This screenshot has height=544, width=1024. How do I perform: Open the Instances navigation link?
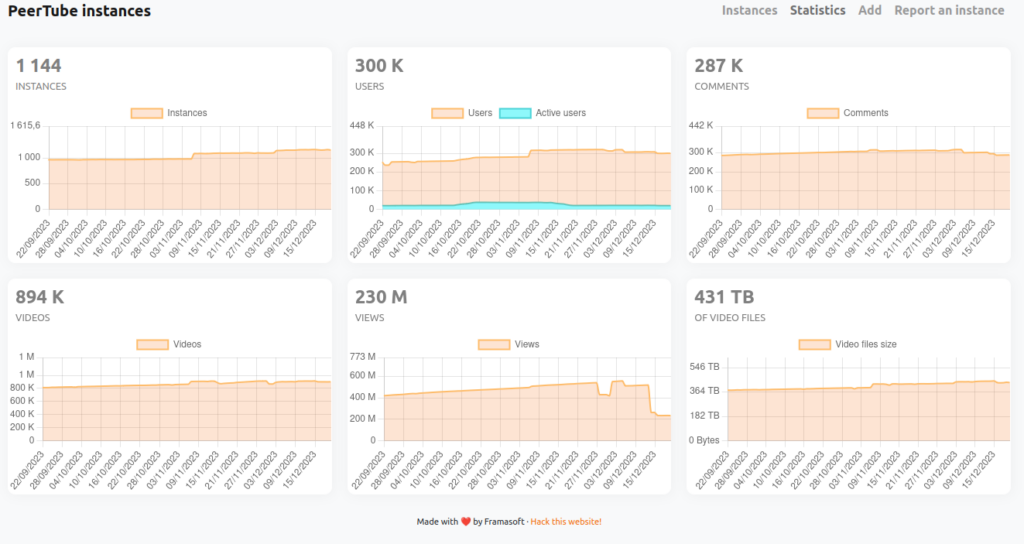point(749,10)
